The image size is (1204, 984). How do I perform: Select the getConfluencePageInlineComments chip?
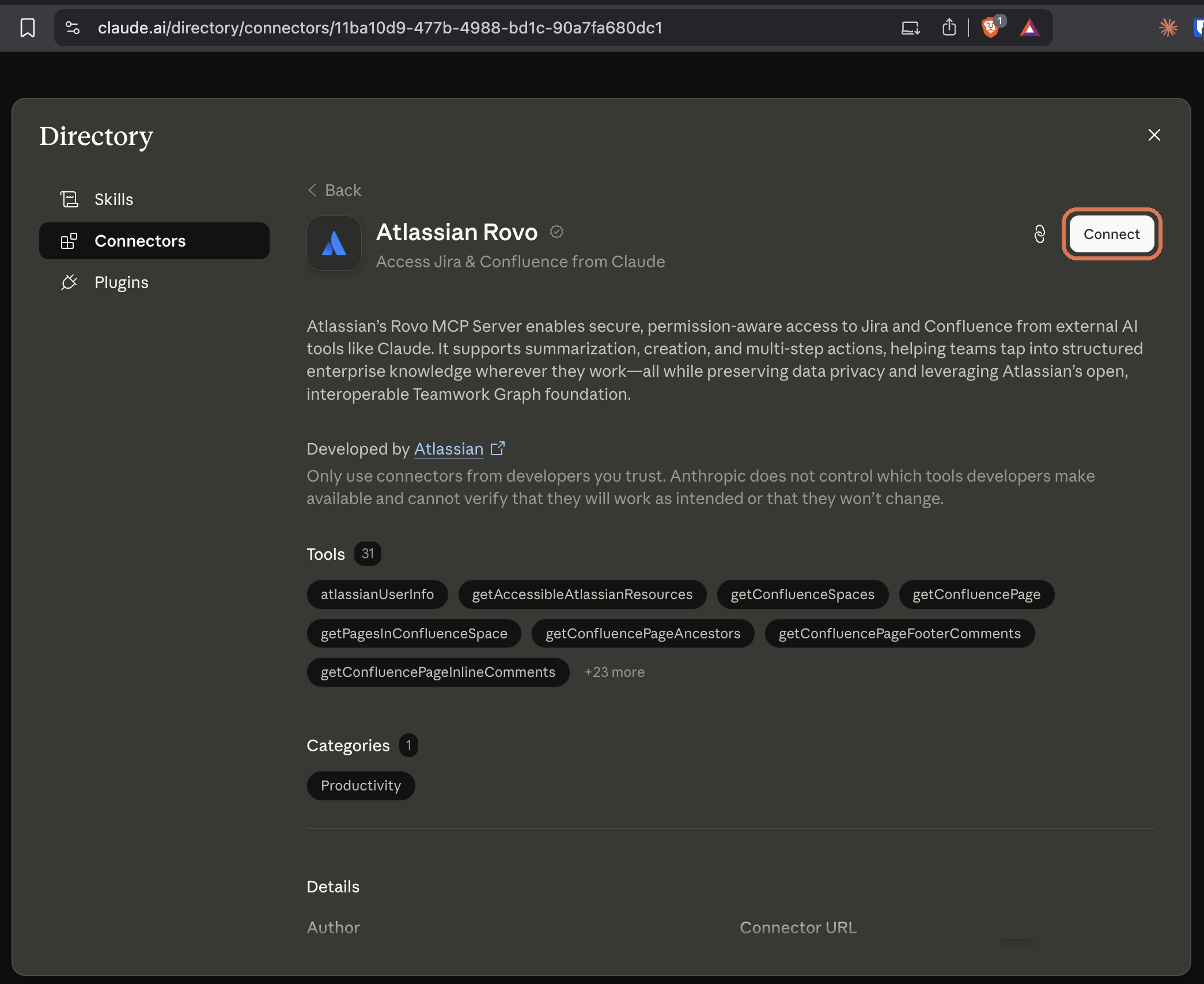pyautogui.click(x=438, y=672)
